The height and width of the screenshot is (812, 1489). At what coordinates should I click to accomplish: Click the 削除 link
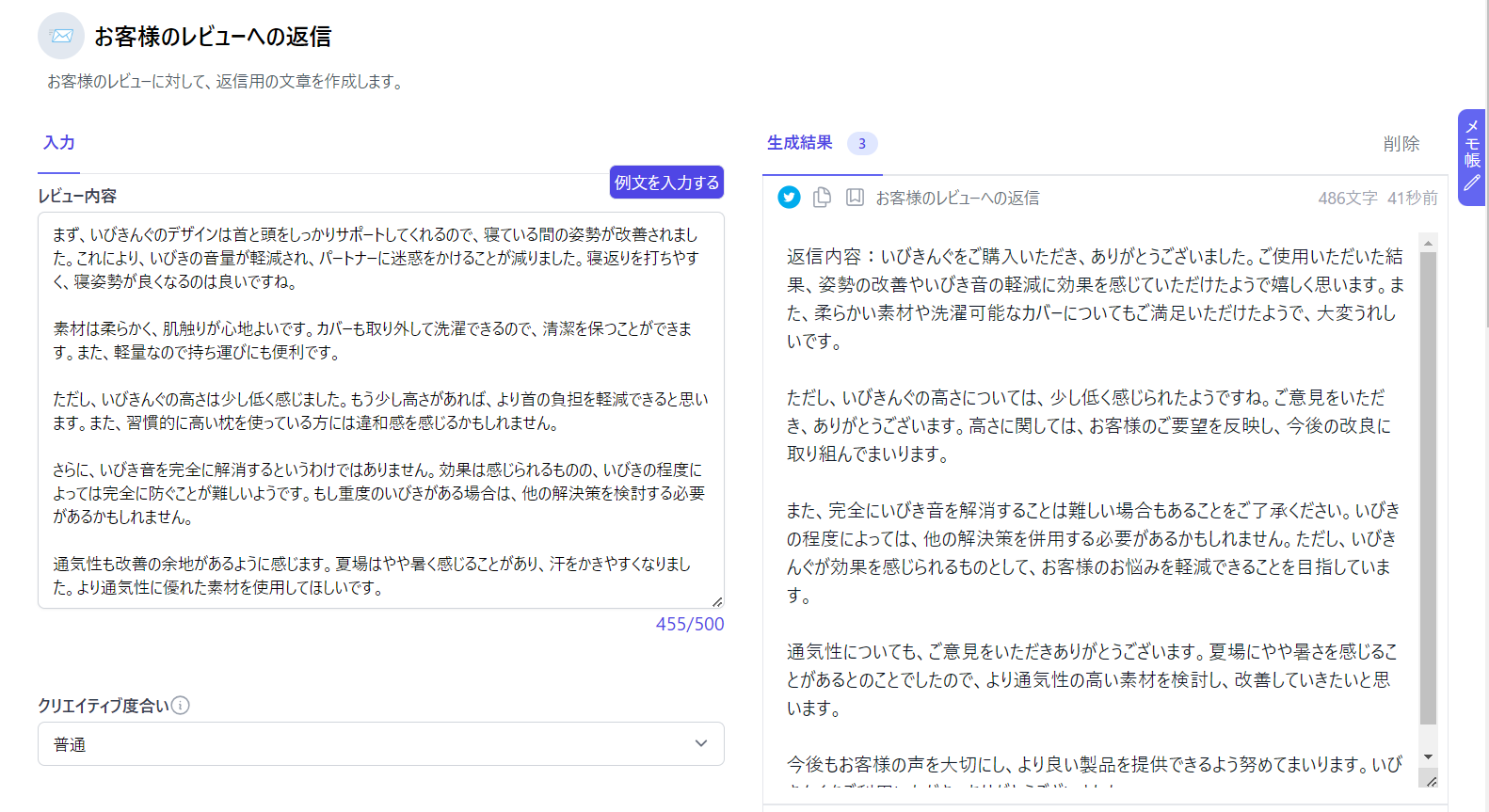tap(1401, 144)
